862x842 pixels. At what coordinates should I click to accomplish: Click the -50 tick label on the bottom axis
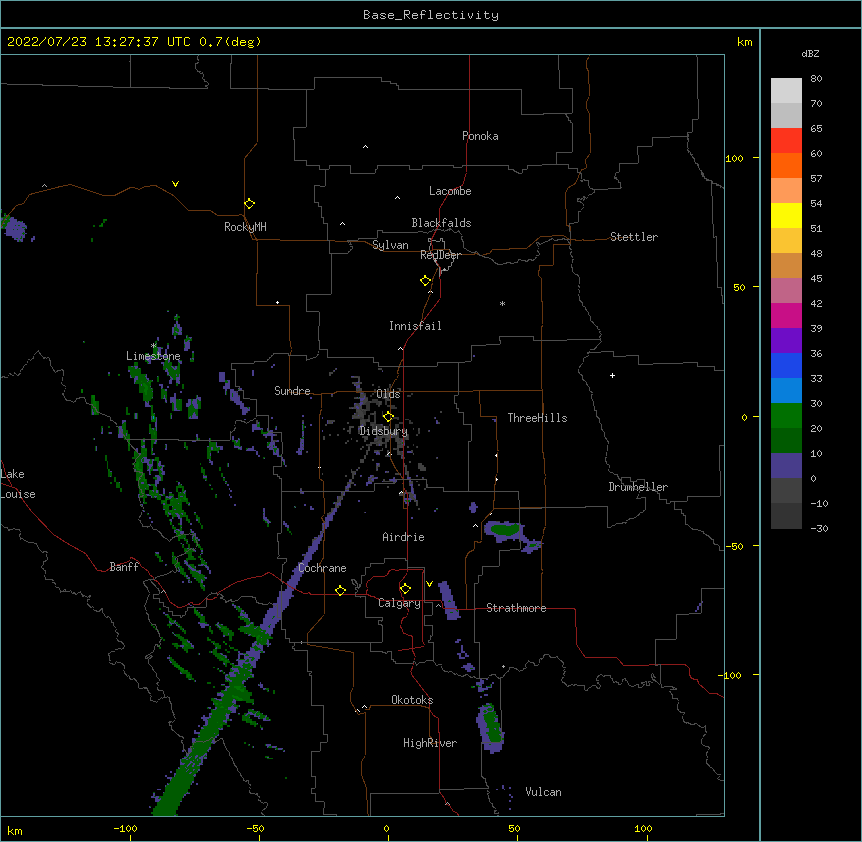click(x=255, y=828)
